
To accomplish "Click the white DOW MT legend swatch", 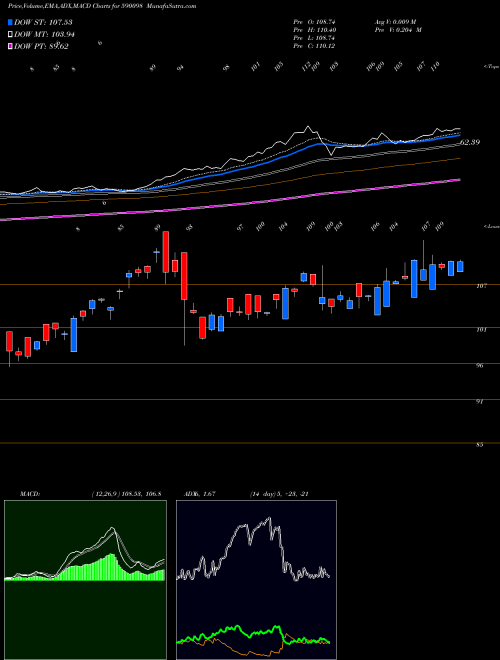I will click(x=10, y=34).
